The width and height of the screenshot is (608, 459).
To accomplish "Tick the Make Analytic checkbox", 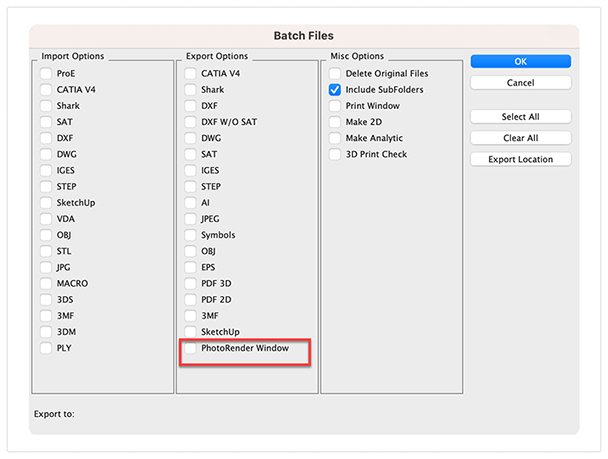I will [x=335, y=138].
